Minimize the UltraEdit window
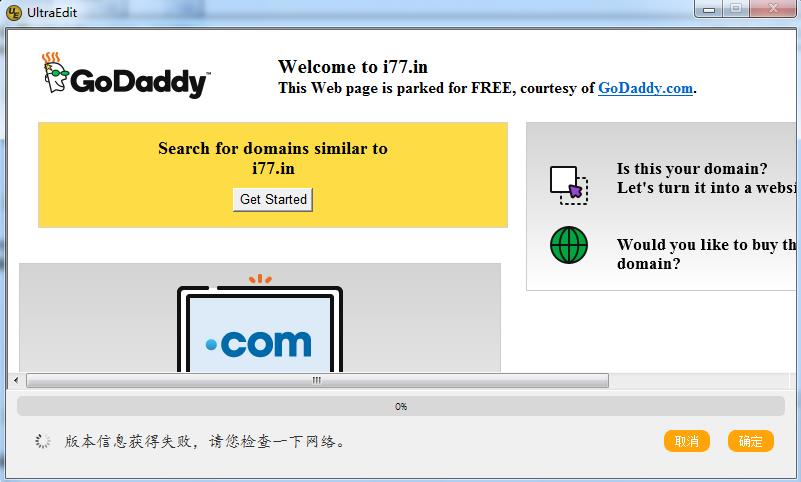 click(709, 9)
